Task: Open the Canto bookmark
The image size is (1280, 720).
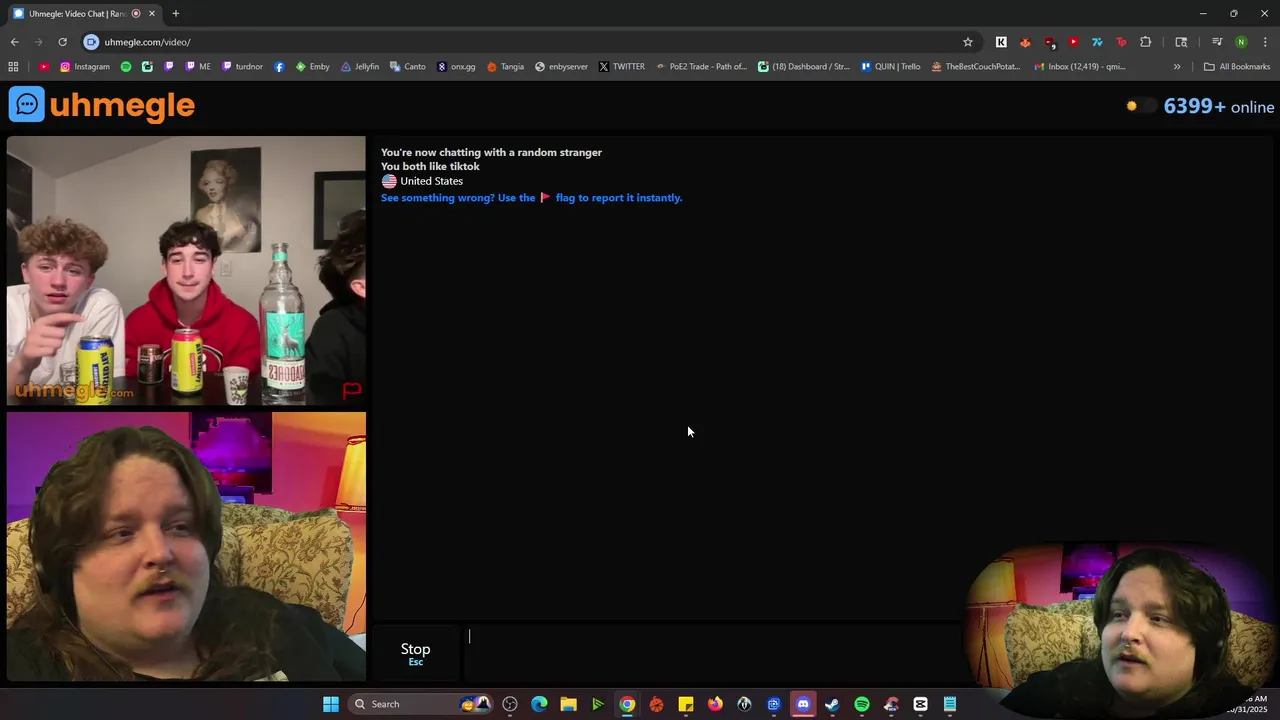Action: [x=408, y=67]
